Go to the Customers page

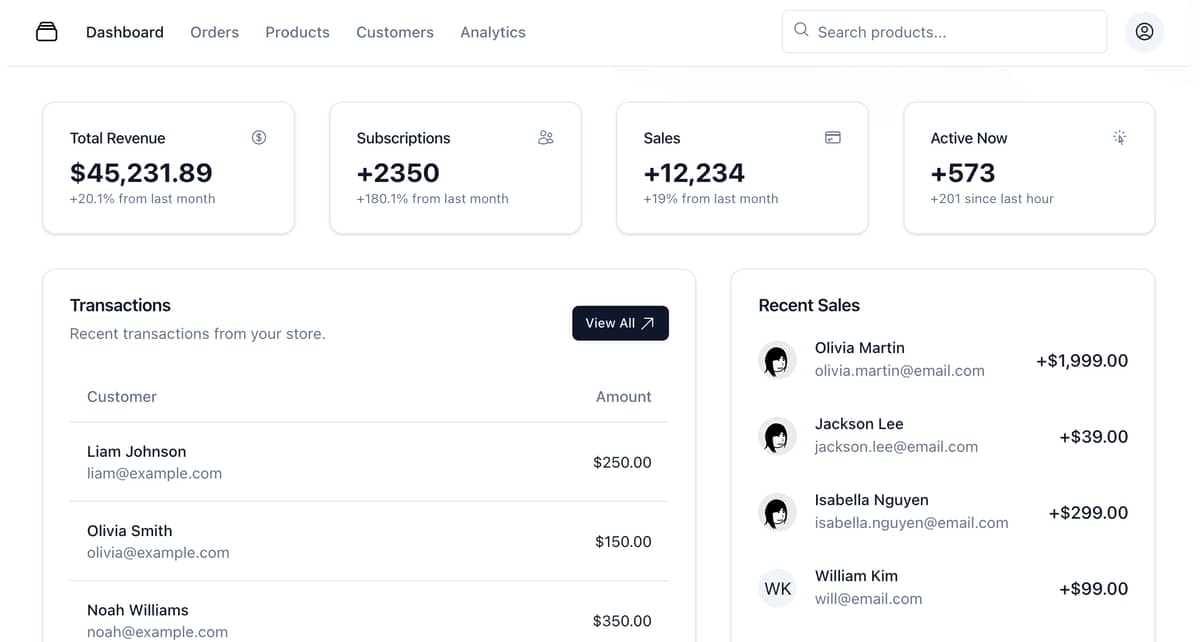pos(395,32)
